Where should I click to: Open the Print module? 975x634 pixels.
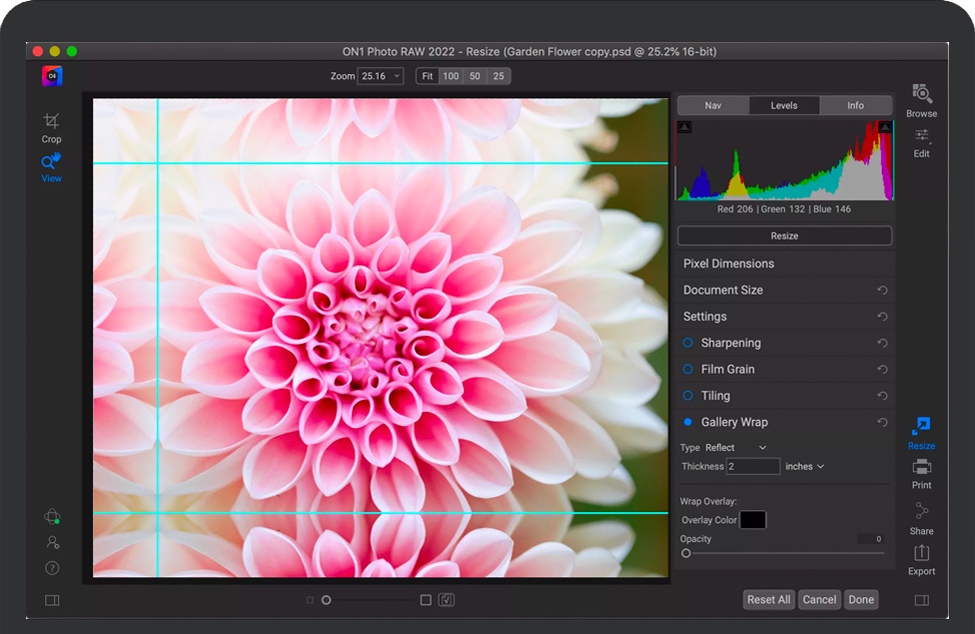pyautogui.click(x=921, y=468)
